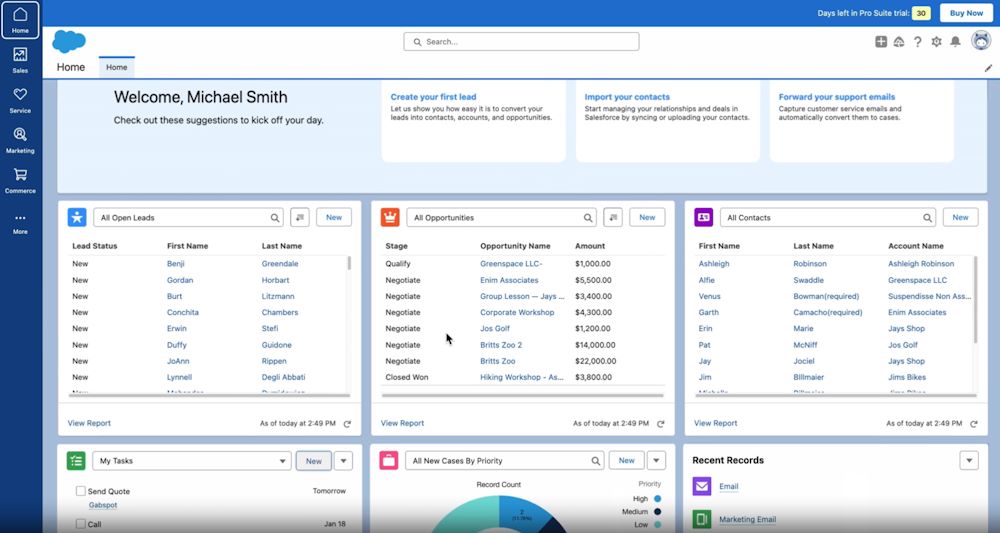Refresh the leads card data
Screen dimensions: 1000x533
pyautogui.click(x=347, y=423)
